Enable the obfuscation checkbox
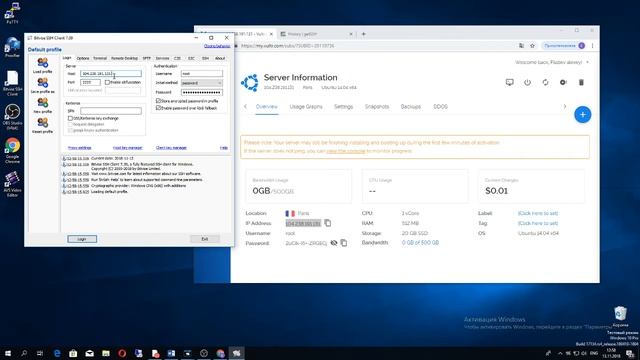 [107, 82]
